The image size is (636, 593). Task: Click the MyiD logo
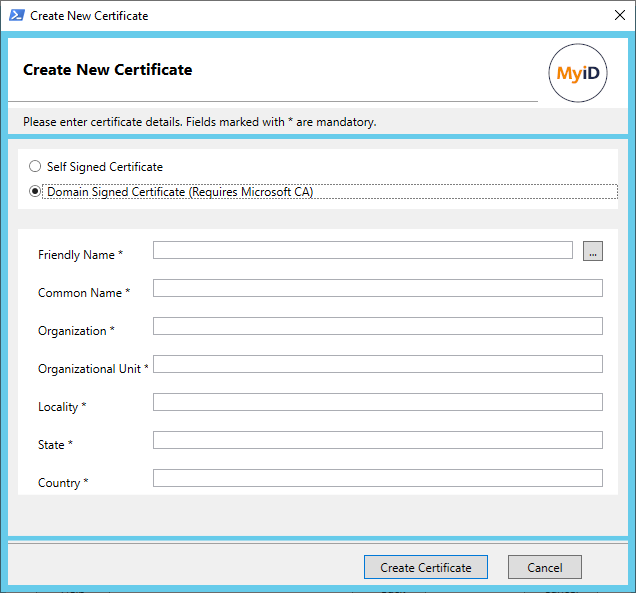[578, 74]
